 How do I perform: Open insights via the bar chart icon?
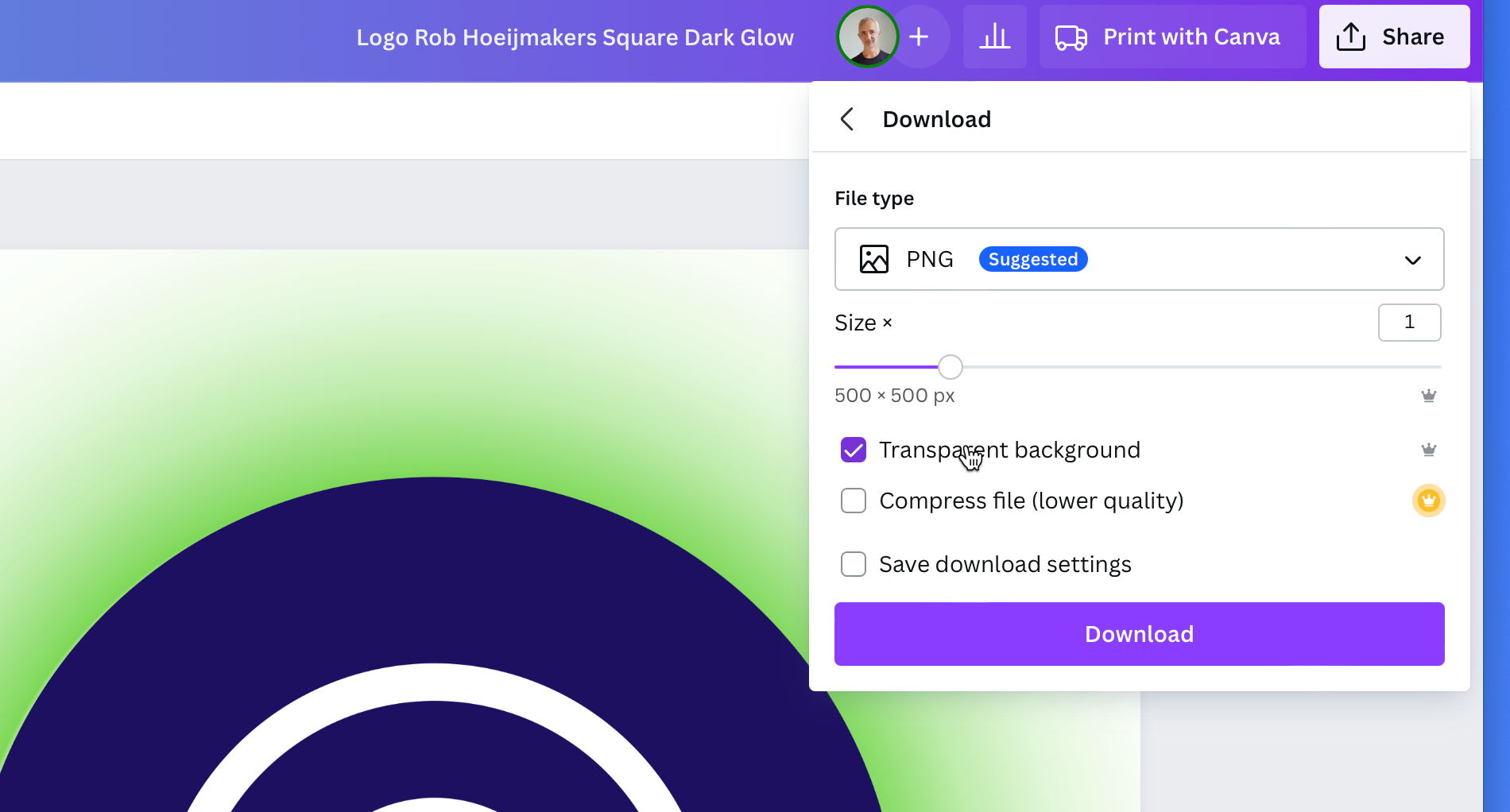[x=994, y=37]
